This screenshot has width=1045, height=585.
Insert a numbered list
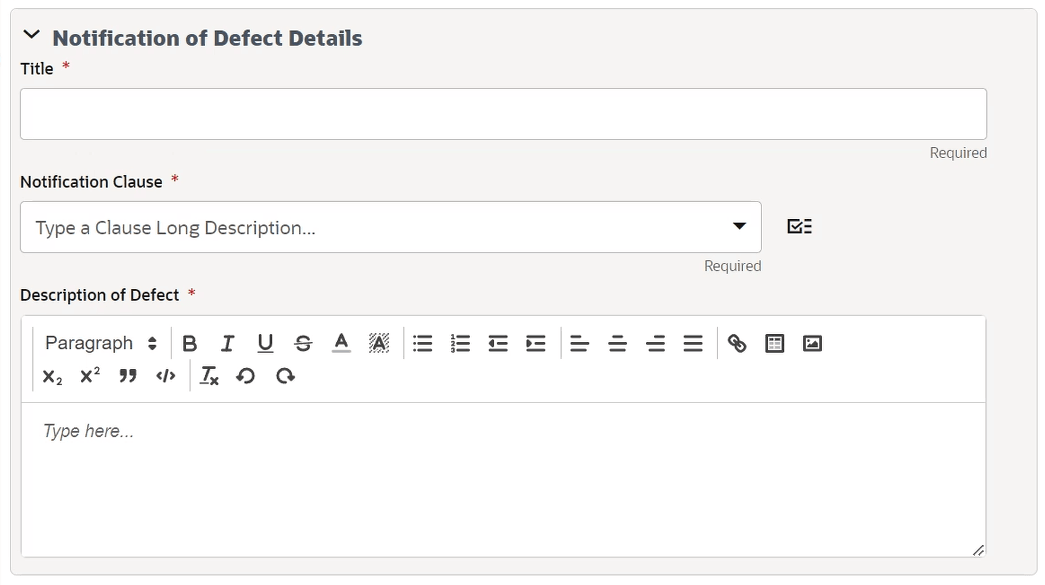click(x=460, y=343)
